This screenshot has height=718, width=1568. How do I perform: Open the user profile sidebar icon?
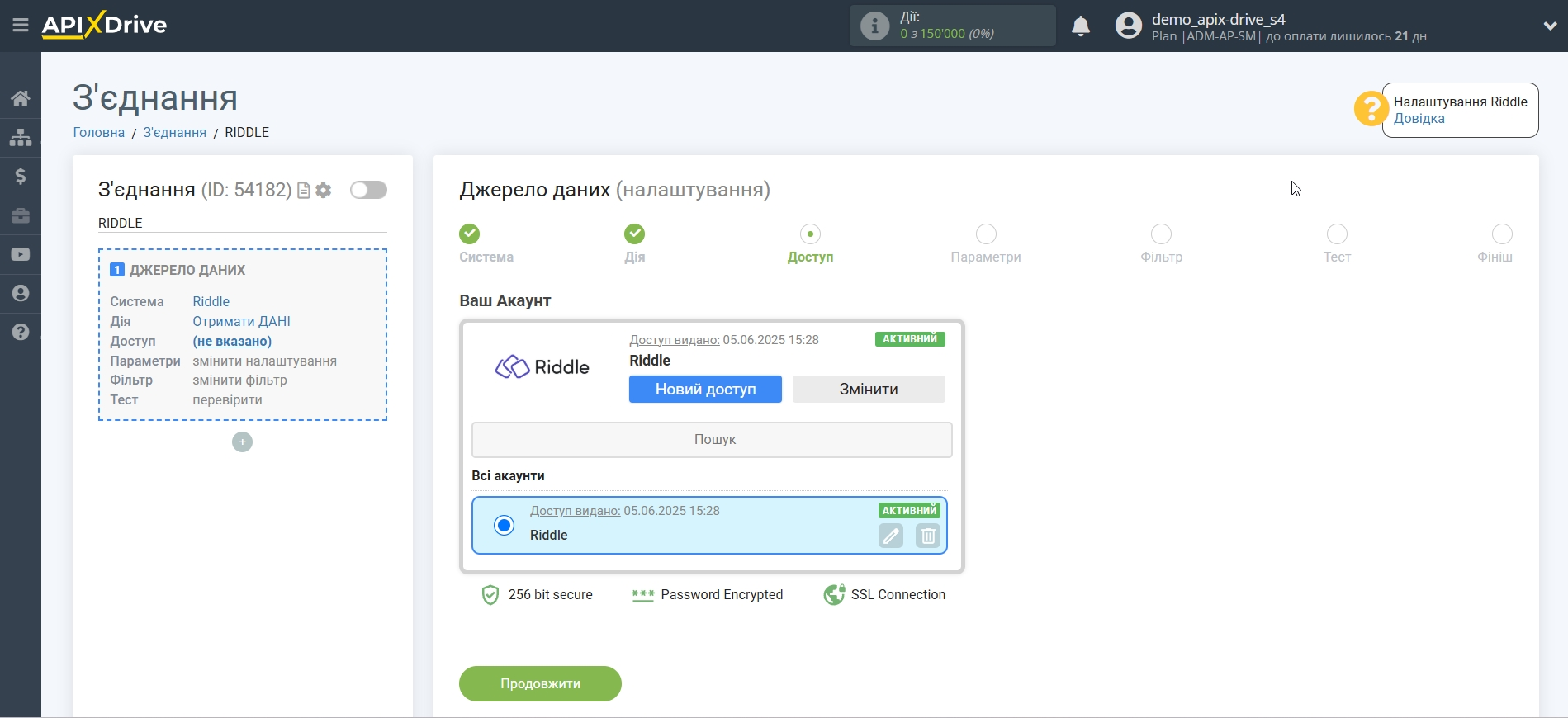pos(21,293)
